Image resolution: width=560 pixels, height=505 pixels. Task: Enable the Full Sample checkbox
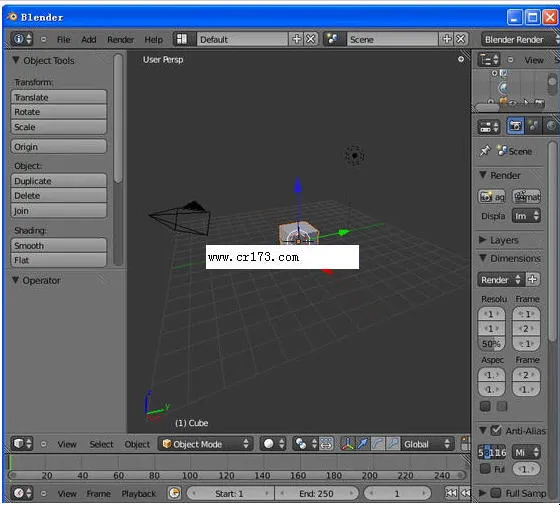point(485,469)
